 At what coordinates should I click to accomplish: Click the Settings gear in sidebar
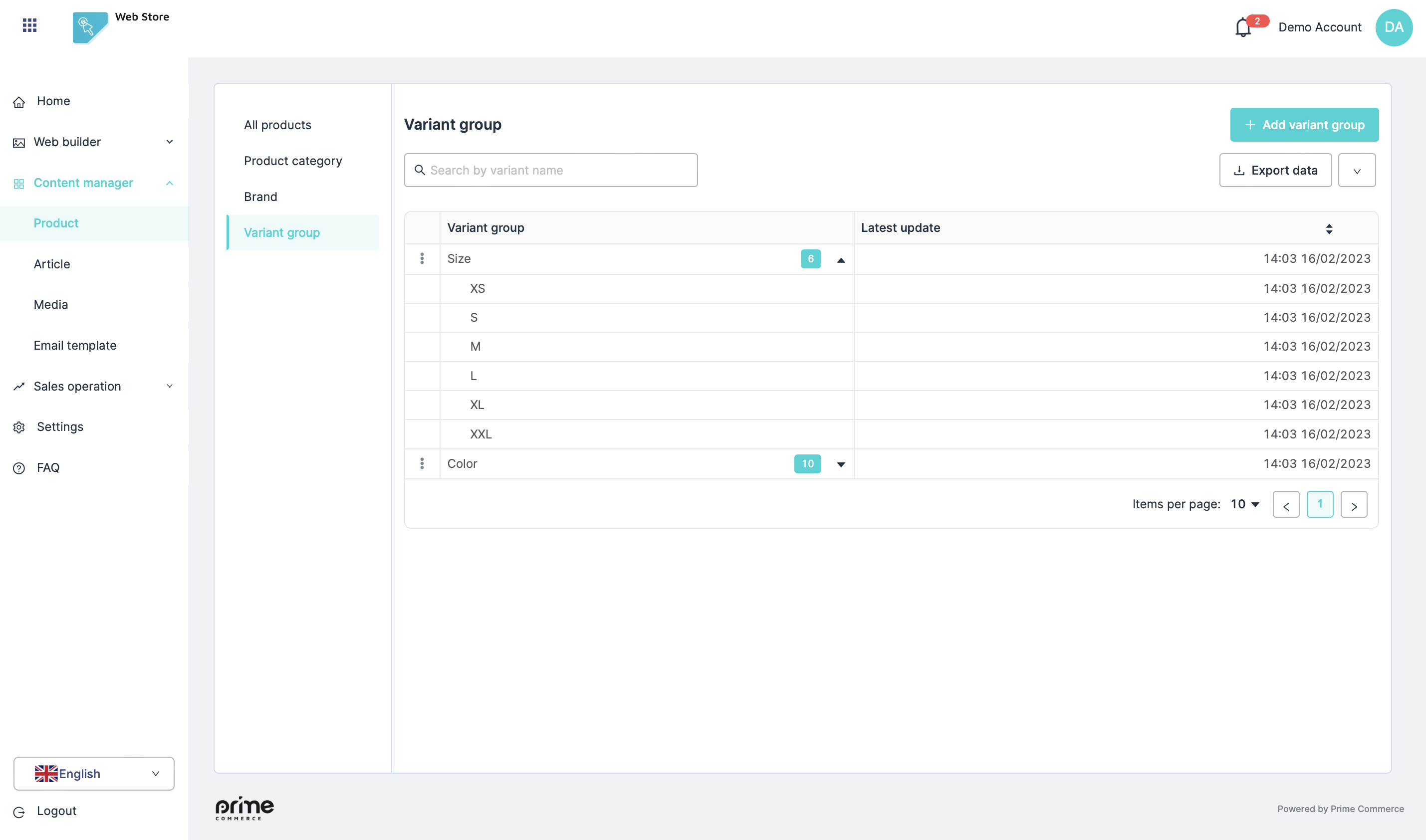[19, 427]
